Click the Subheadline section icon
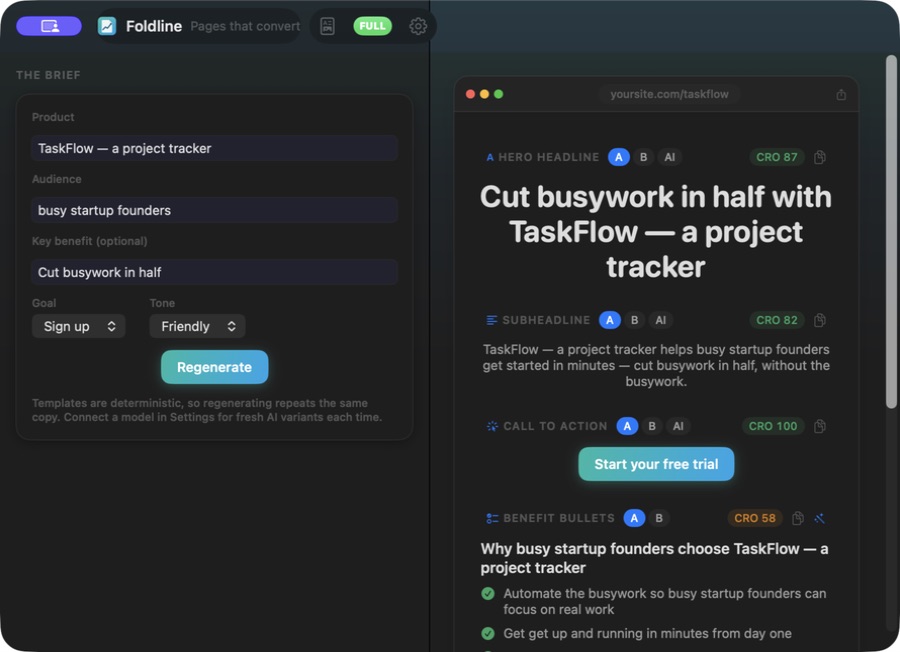 click(491, 320)
